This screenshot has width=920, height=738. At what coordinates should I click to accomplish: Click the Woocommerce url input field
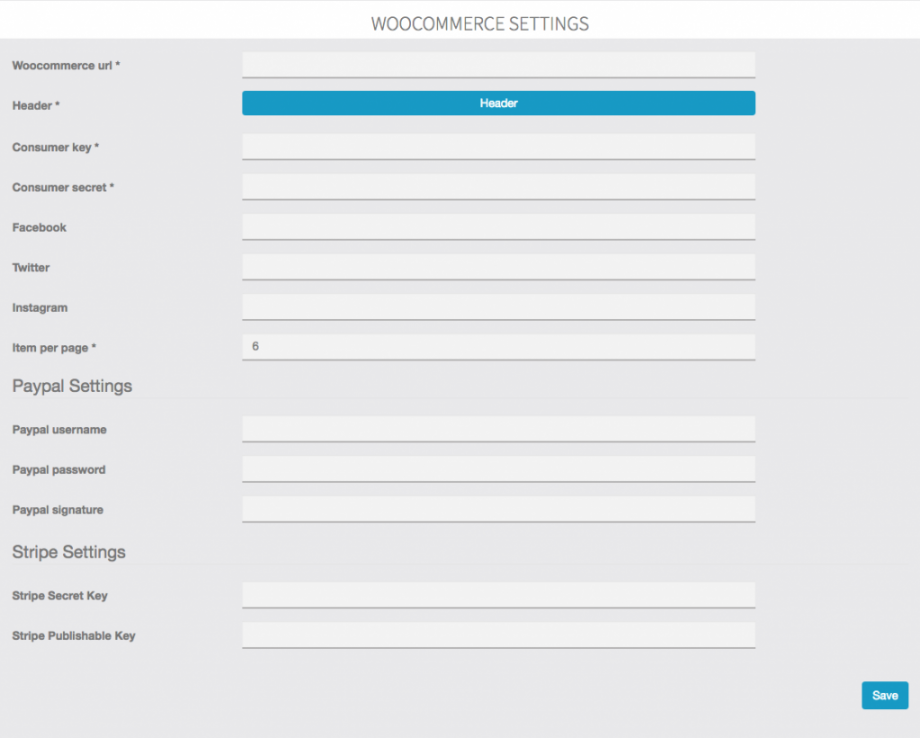[x=498, y=65]
